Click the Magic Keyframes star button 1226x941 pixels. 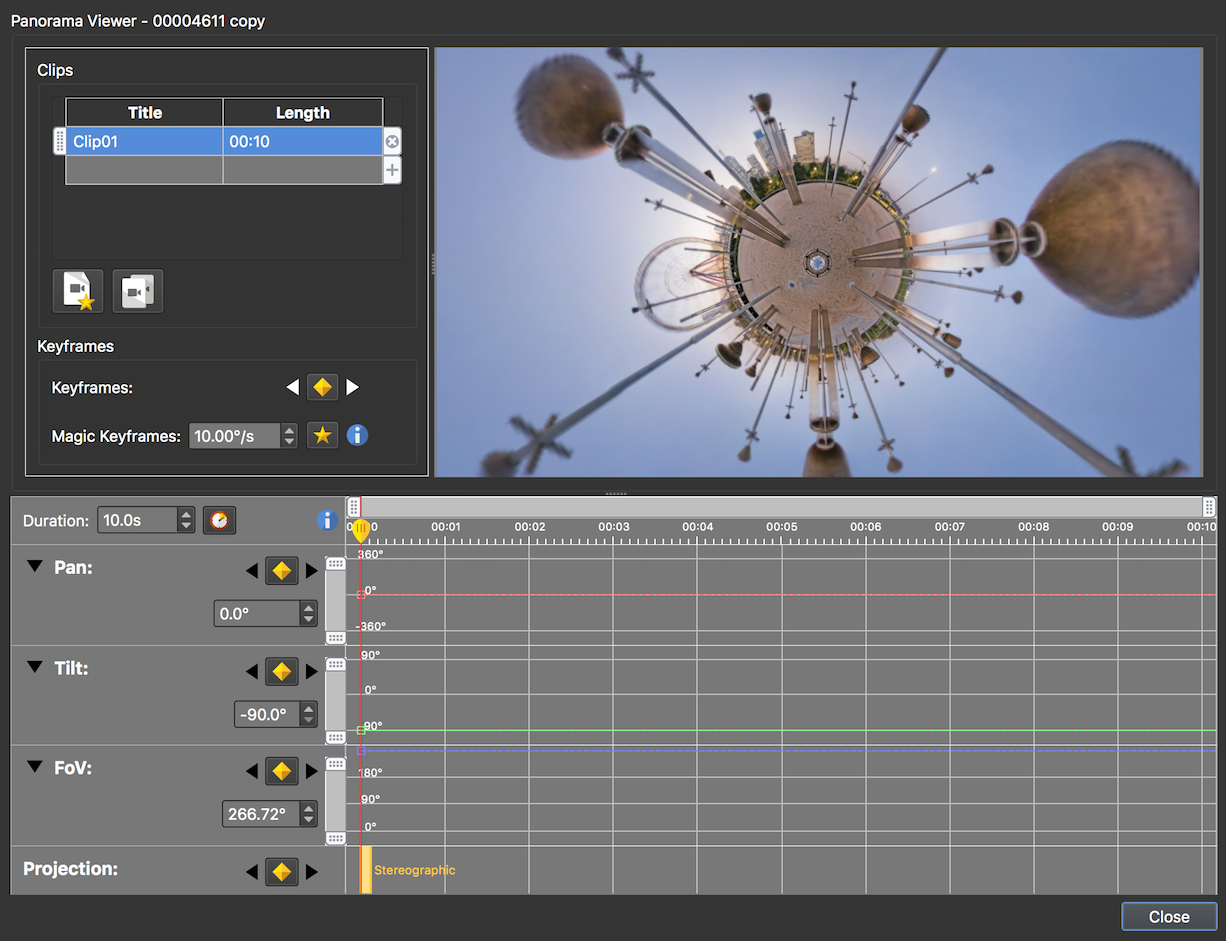[x=322, y=435]
